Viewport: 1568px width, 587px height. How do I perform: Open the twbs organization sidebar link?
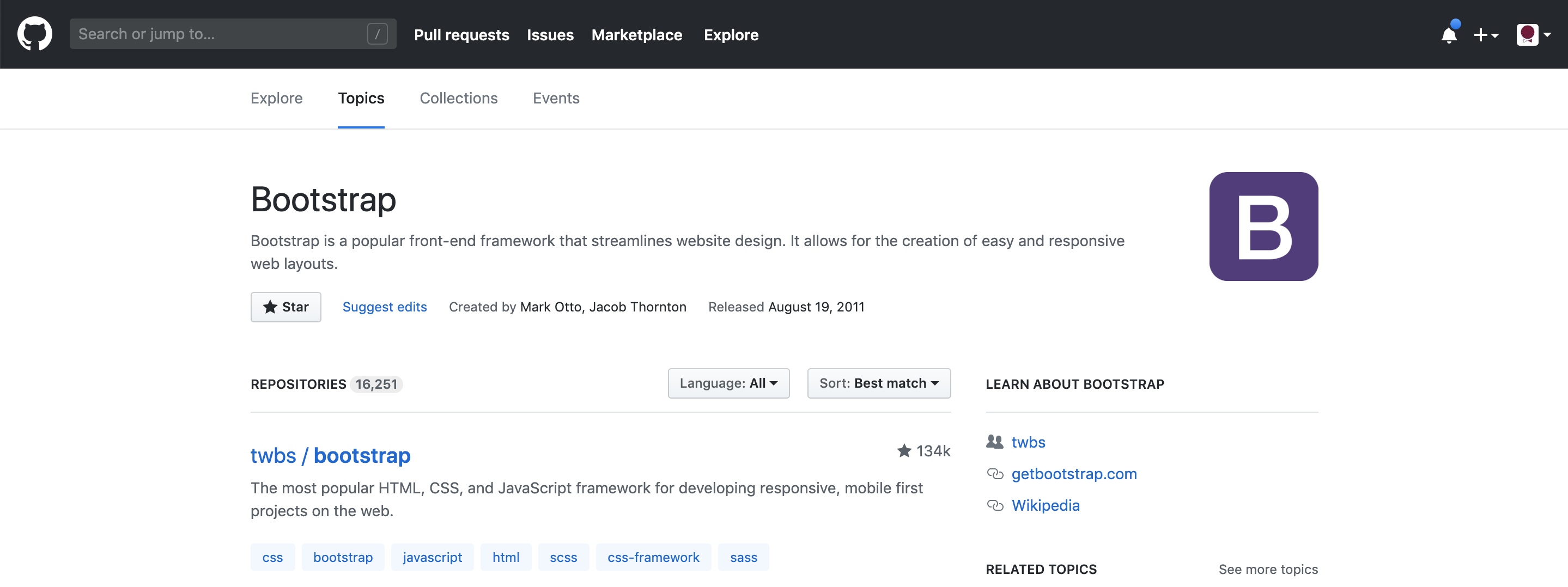point(1028,442)
